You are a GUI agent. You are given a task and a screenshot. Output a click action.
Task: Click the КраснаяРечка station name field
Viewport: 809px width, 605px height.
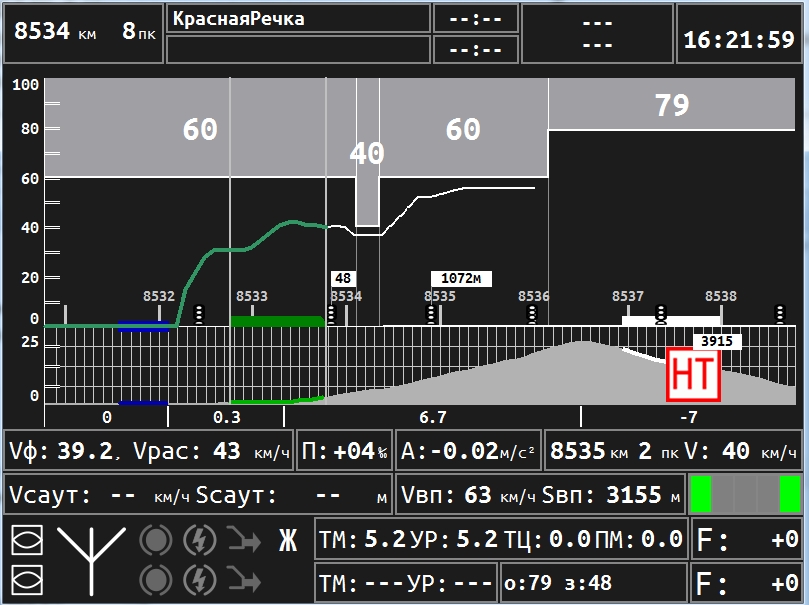pos(297,19)
